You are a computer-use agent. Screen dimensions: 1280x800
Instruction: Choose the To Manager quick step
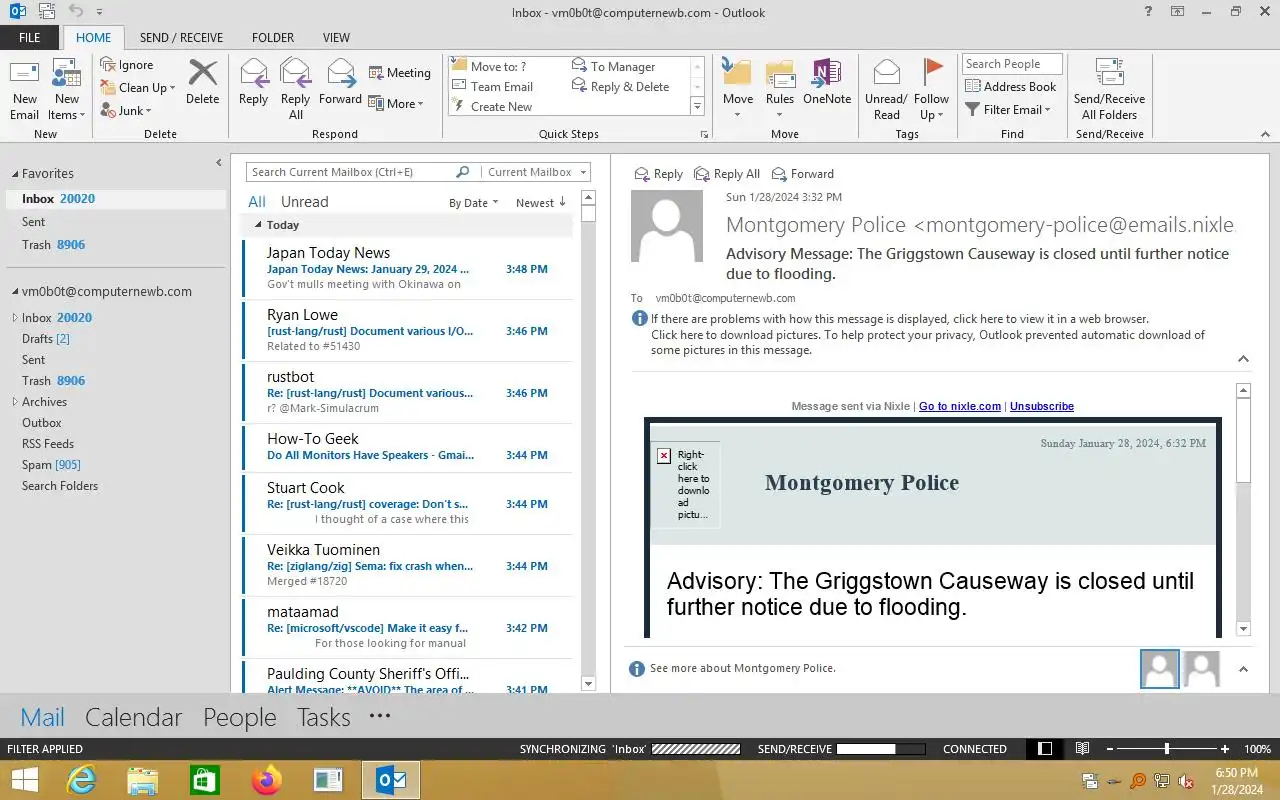pyautogui.click(x=612, y=67)
